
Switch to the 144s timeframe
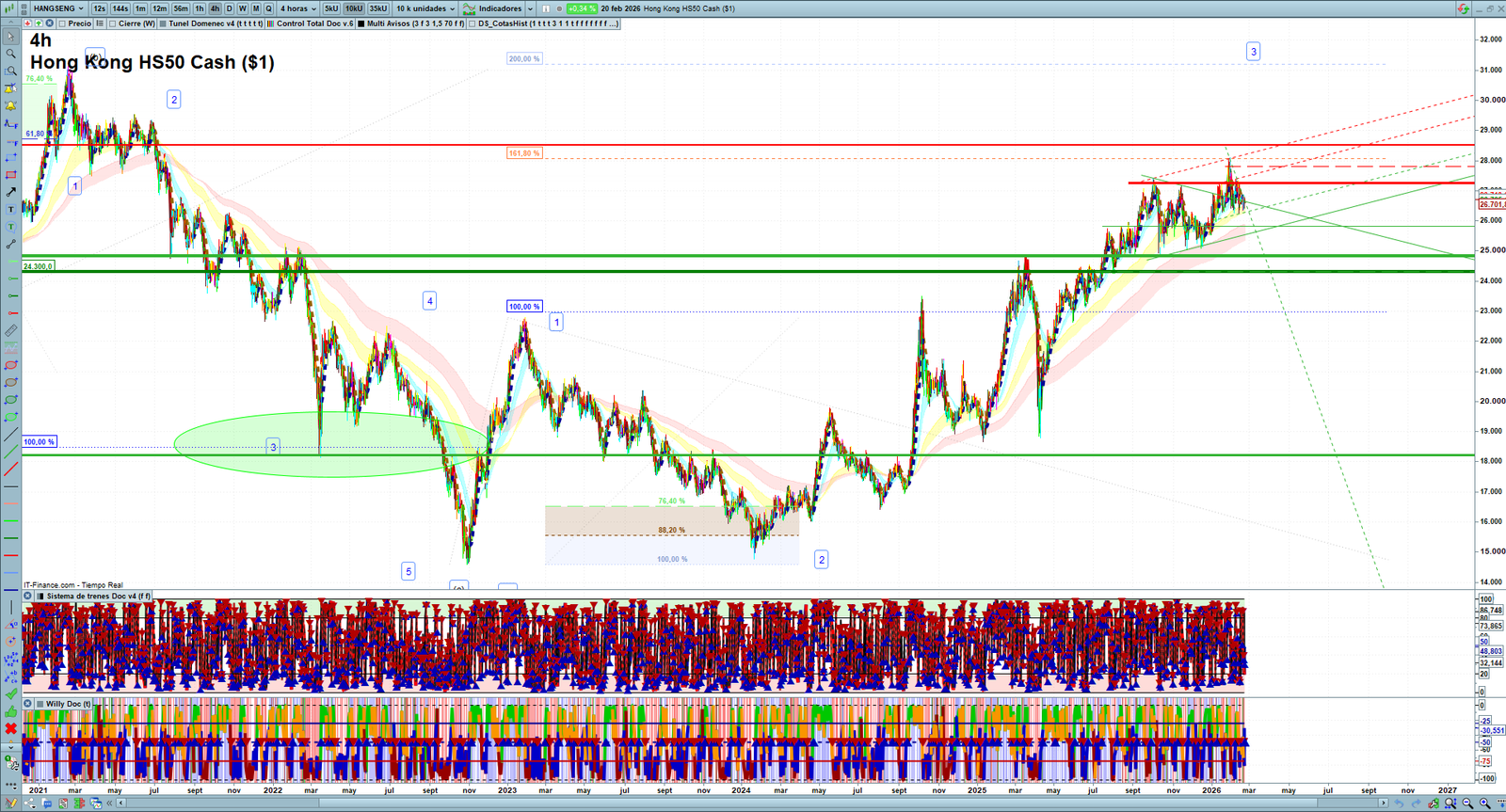coord(120,8)
